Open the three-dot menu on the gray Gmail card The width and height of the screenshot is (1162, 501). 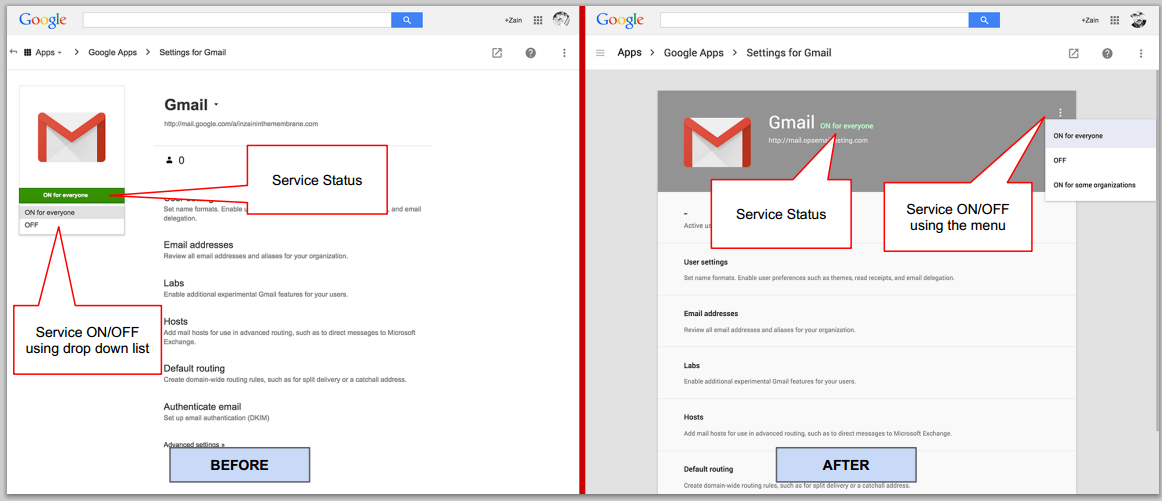[1060, 113]
